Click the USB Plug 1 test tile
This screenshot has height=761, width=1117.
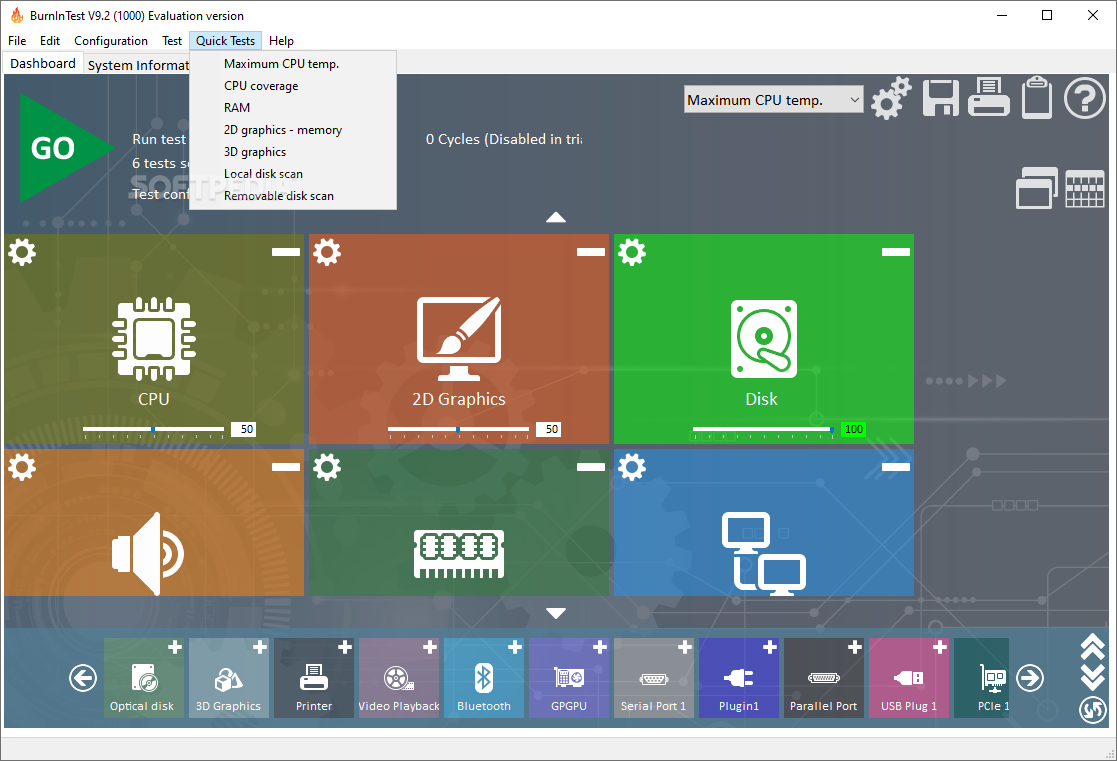pos(908,678)
